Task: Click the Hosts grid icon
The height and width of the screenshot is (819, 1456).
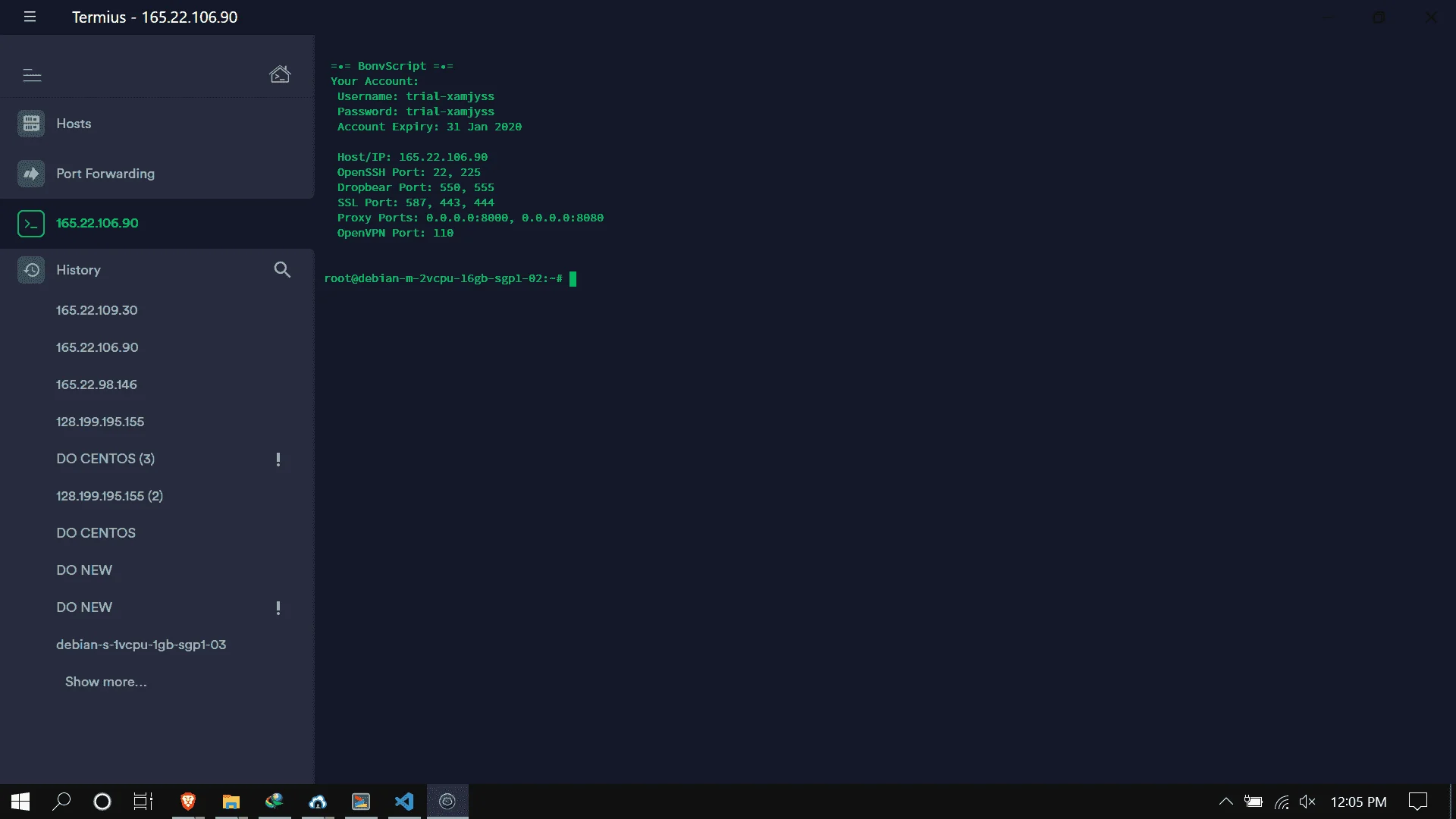Action: point(31,124)
